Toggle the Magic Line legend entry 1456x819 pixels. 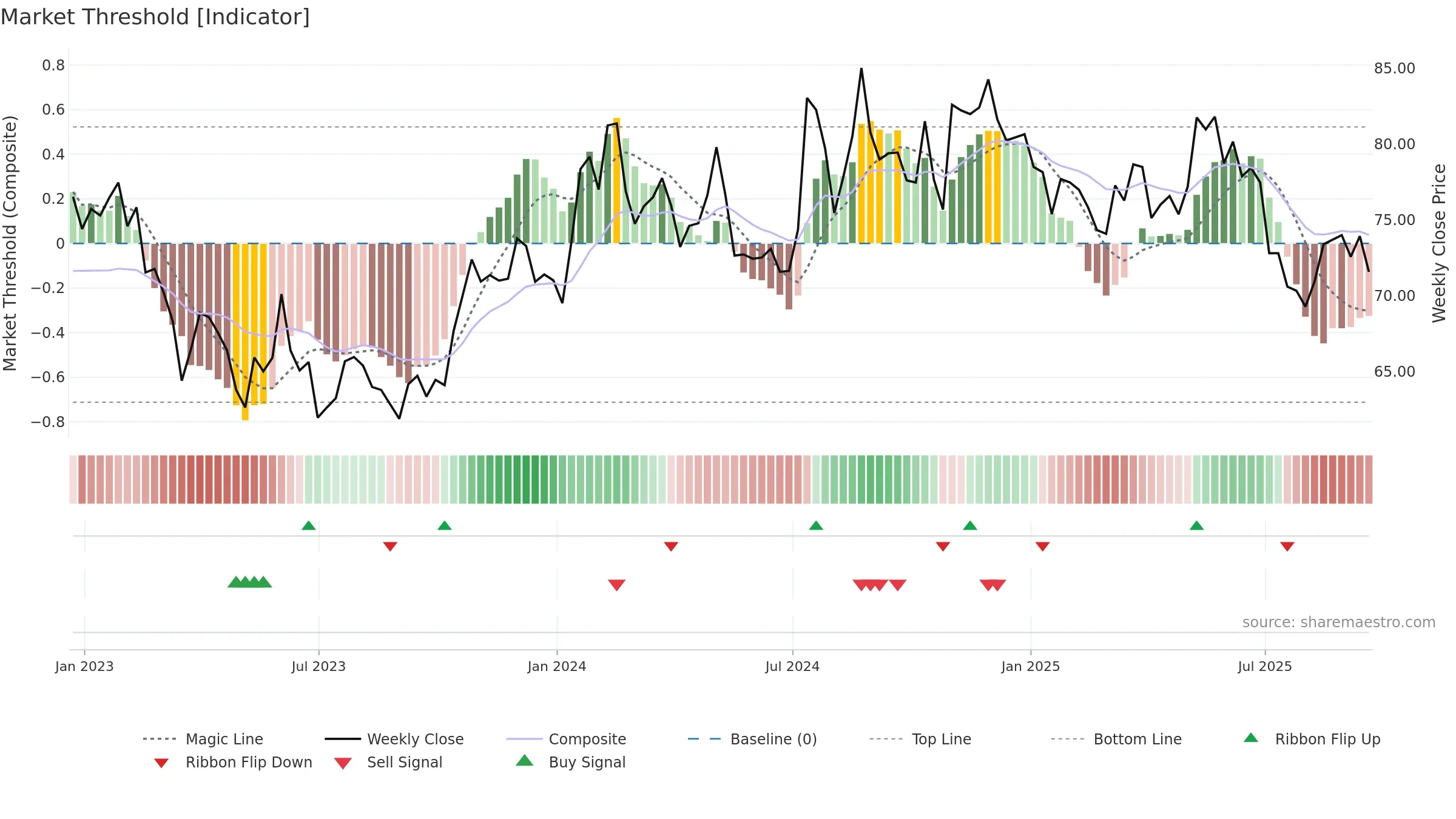[x=203, y=739]
